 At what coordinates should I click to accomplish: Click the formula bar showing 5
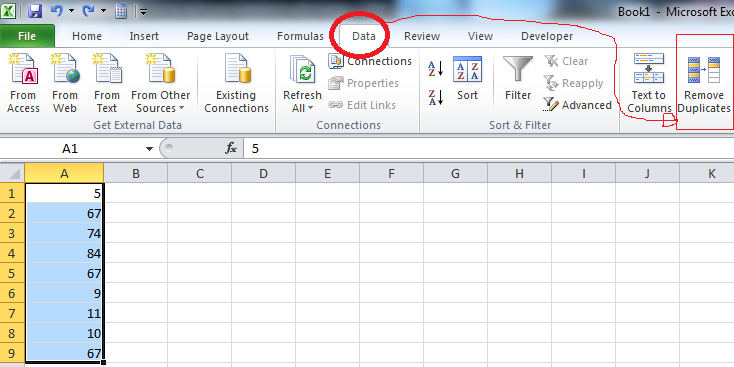(489, 149)
